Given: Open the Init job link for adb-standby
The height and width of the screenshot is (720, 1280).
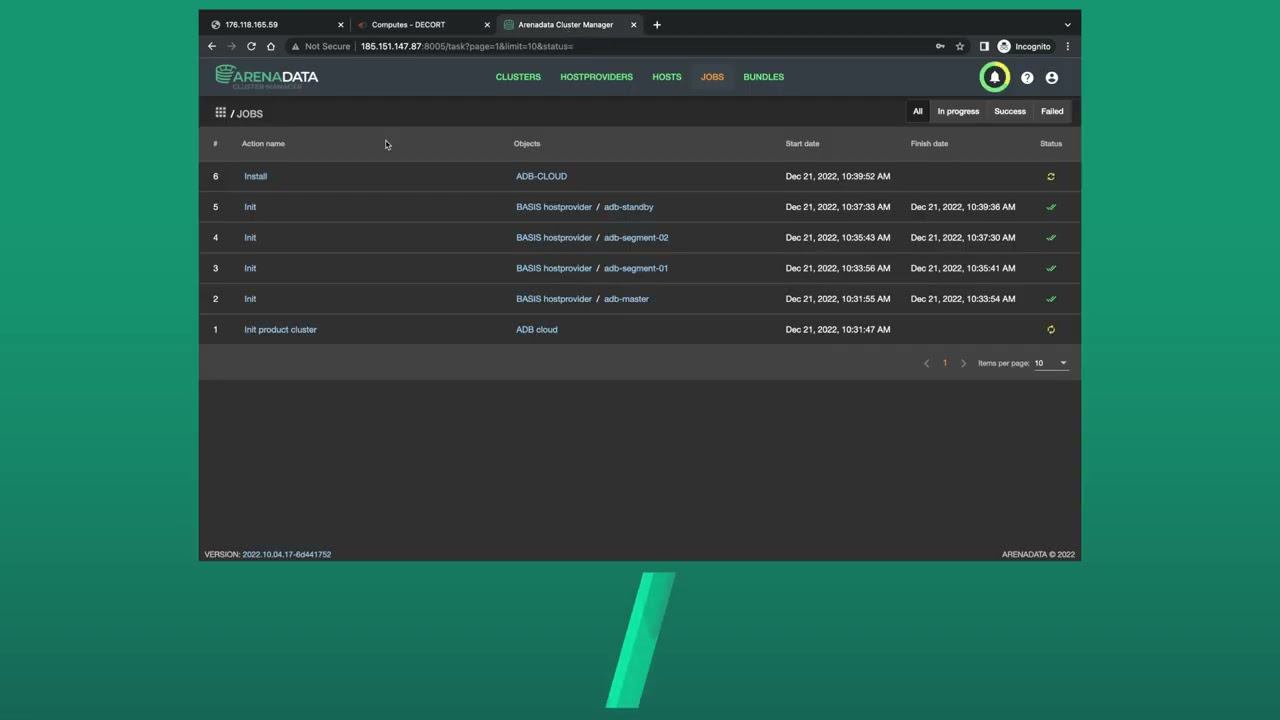Looking at the screenshot, I should click(250, 207).
